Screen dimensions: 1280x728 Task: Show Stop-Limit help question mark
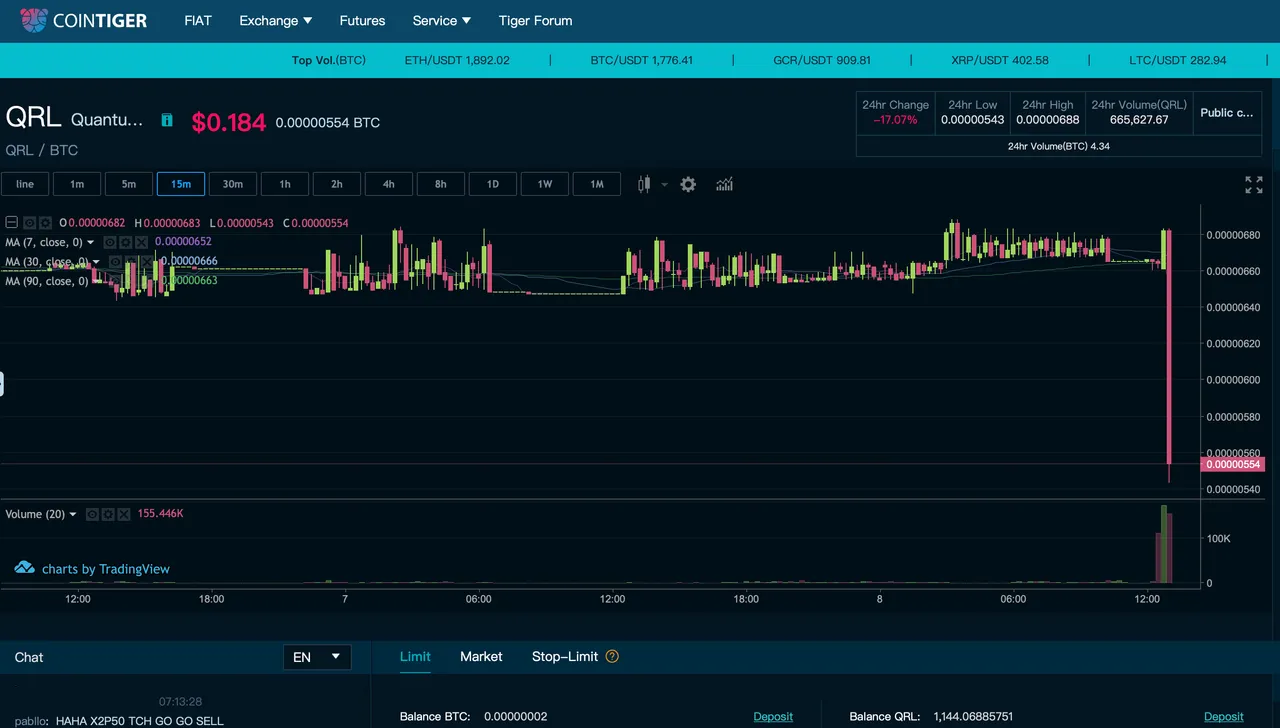pos(613,657)
